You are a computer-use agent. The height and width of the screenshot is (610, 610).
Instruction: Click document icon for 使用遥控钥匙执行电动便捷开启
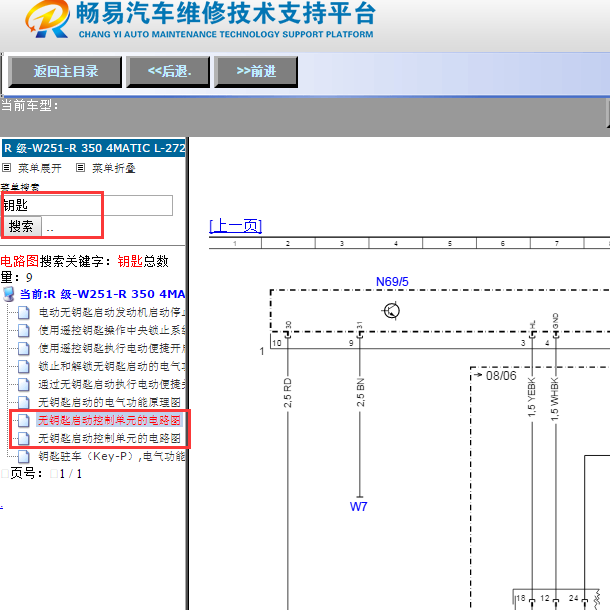23,349
